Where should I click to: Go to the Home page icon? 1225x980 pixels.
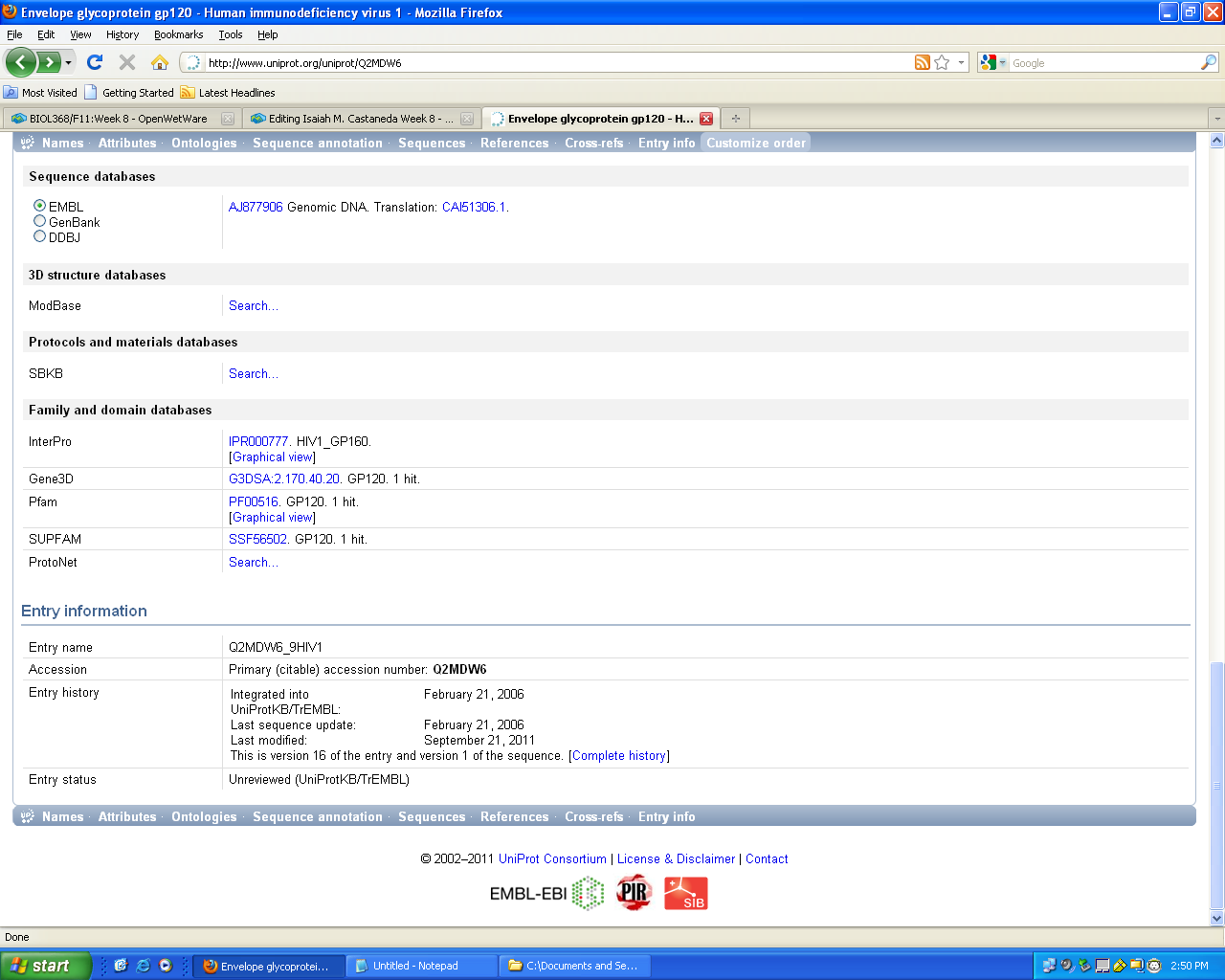160,62
